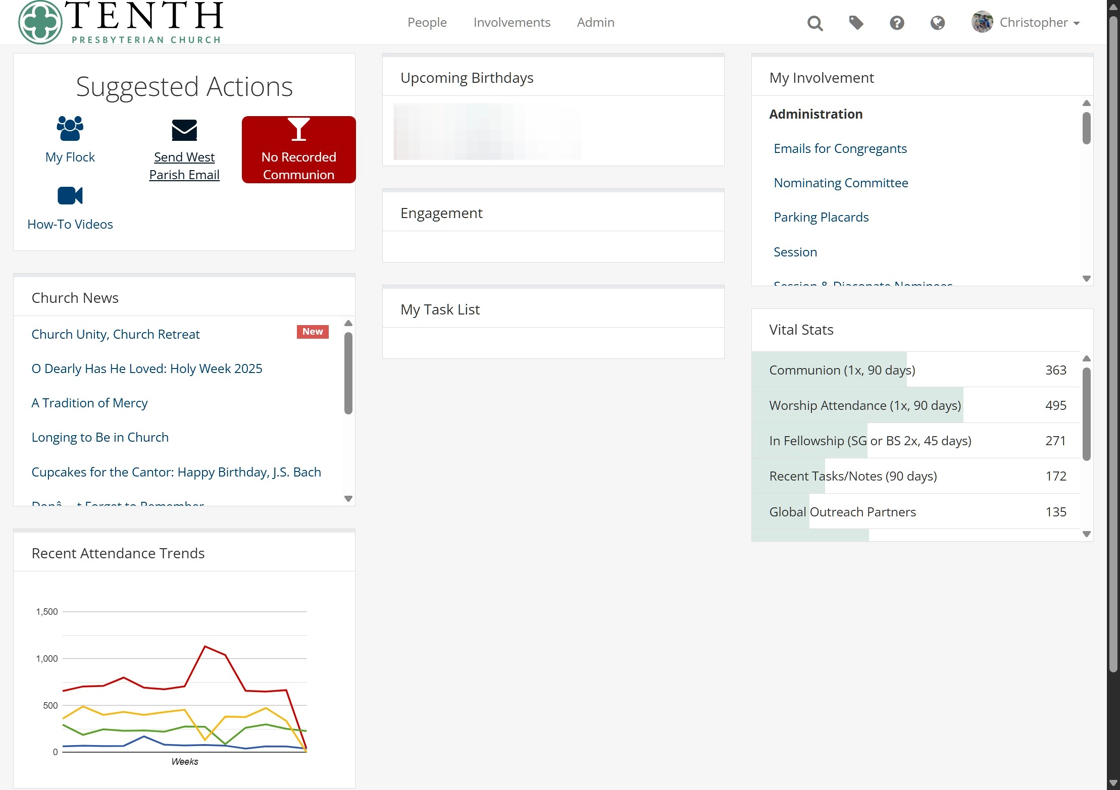Click the browser page scrollbar down arrow
Viewport: 1120px width, 790px height.
1113,783
